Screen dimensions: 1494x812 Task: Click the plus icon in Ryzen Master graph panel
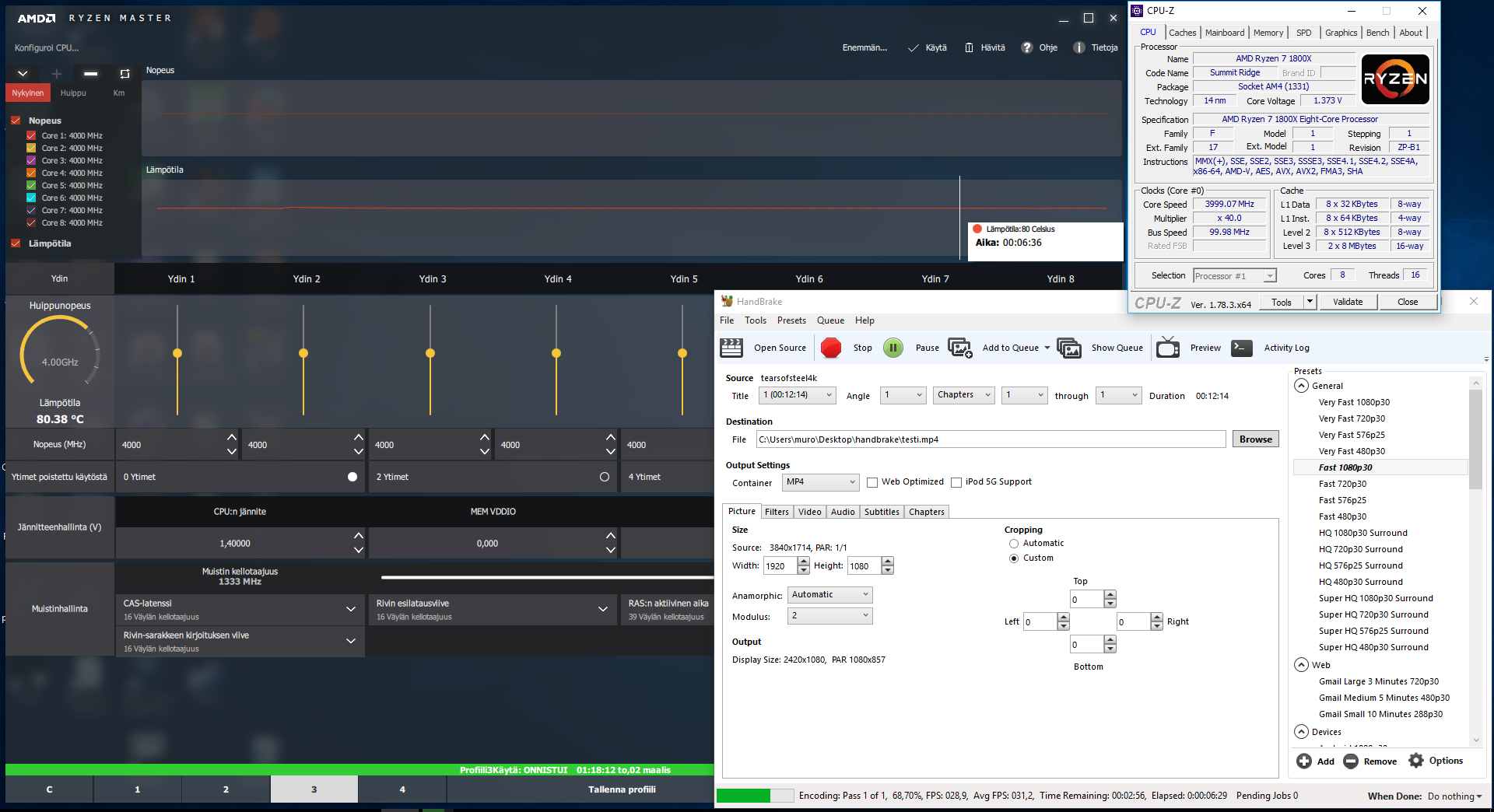click(56, 73)
